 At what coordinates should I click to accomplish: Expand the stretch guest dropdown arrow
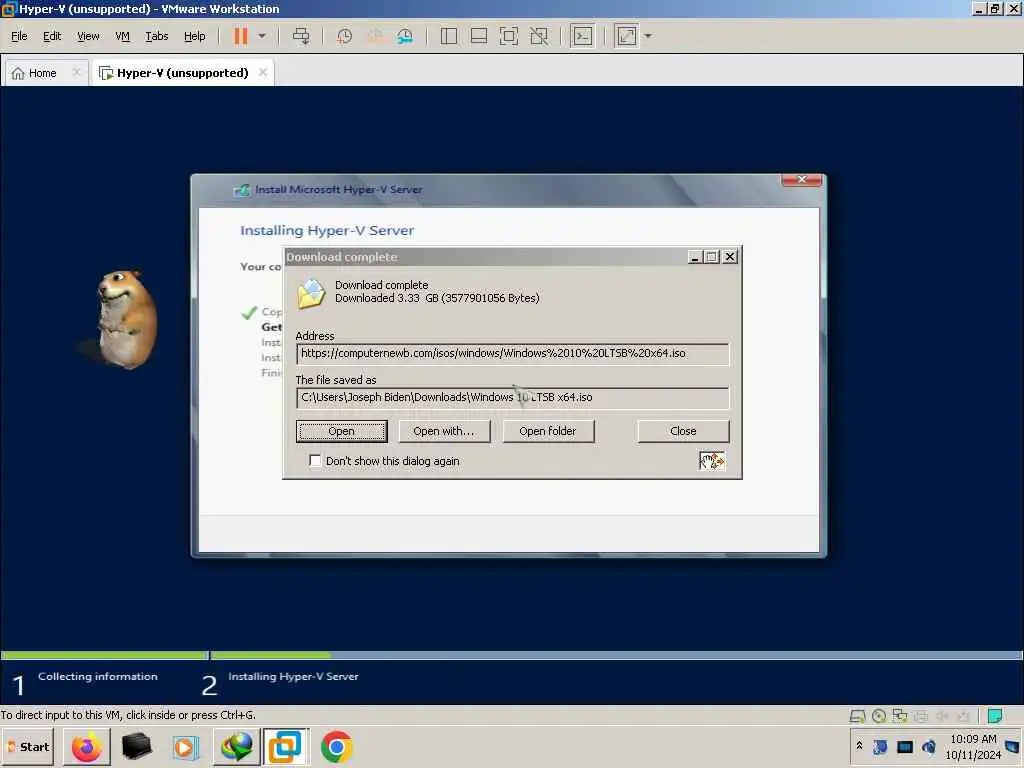tap(648, 36)
